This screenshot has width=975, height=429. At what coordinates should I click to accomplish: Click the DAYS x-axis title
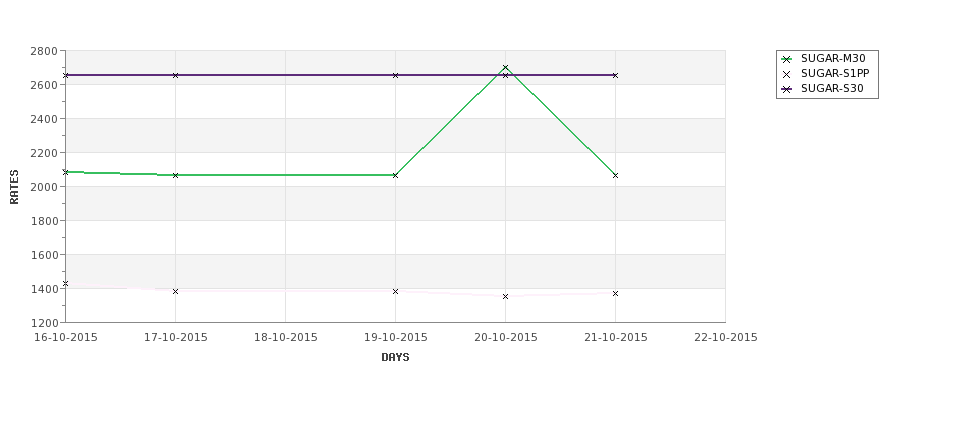click(395, 357)
